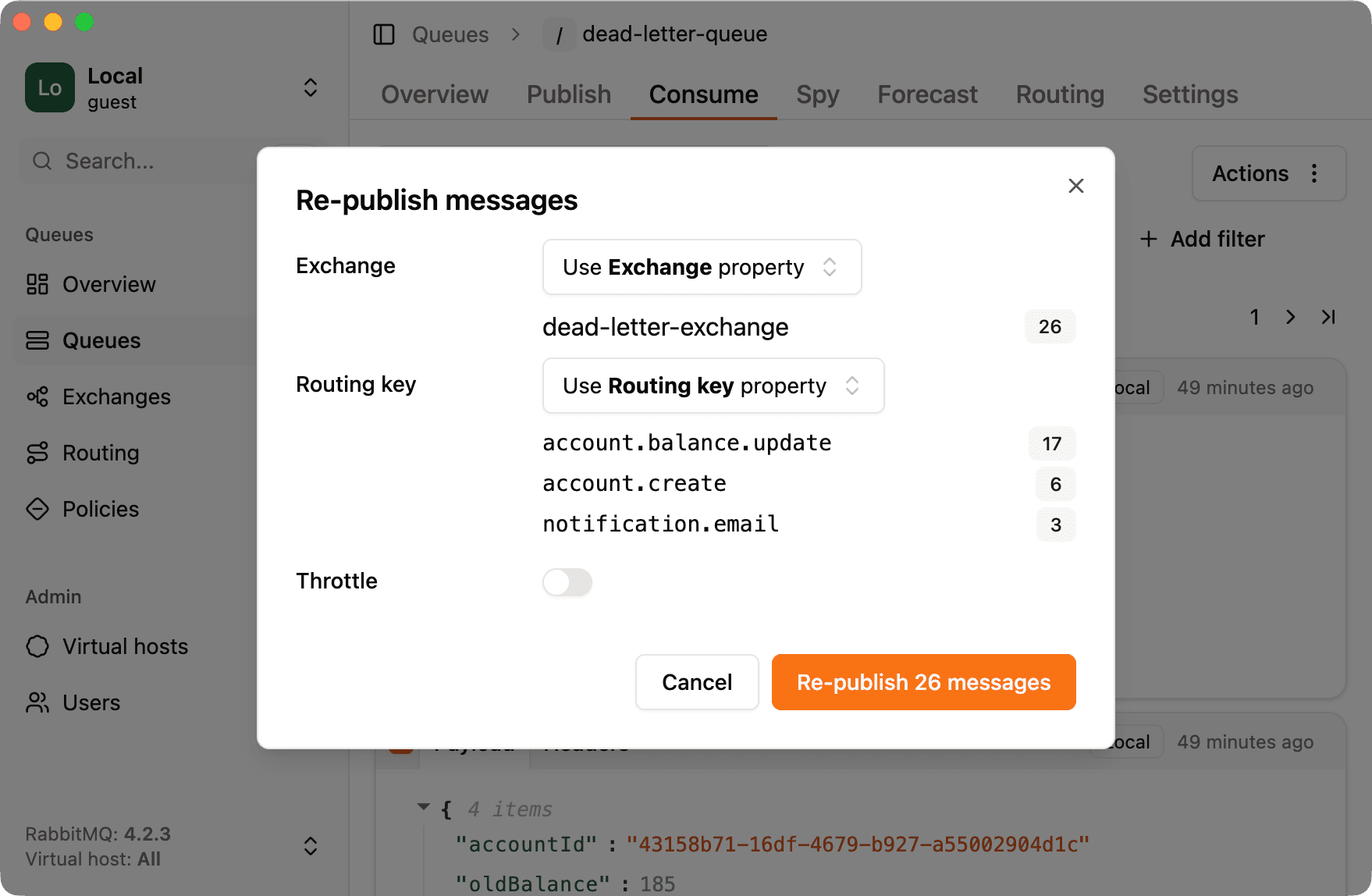
Task: Switch to the Forecast tab
Action: tap(927, 94)
